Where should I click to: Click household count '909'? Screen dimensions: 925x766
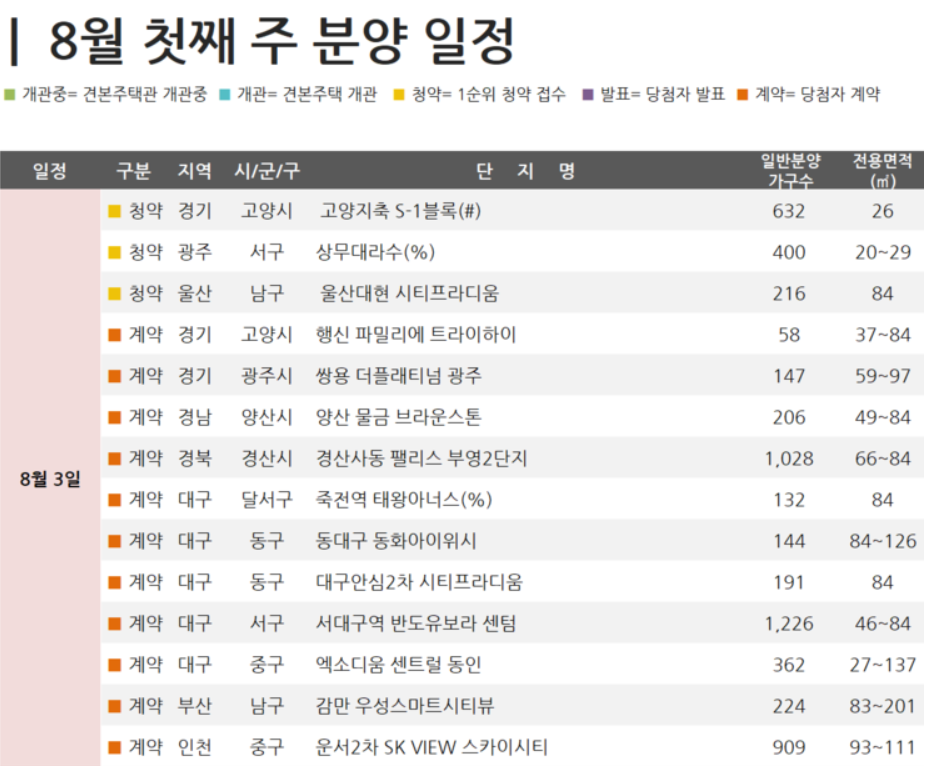click(789, 748)
